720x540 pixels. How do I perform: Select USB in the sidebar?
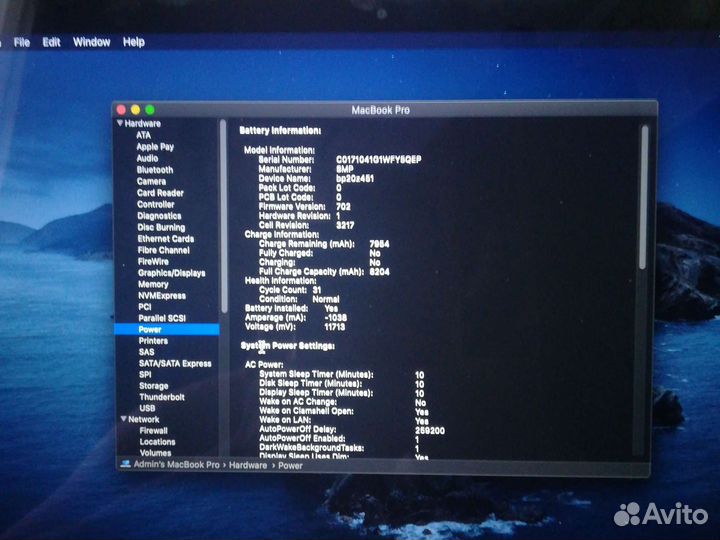coord(147,408)
